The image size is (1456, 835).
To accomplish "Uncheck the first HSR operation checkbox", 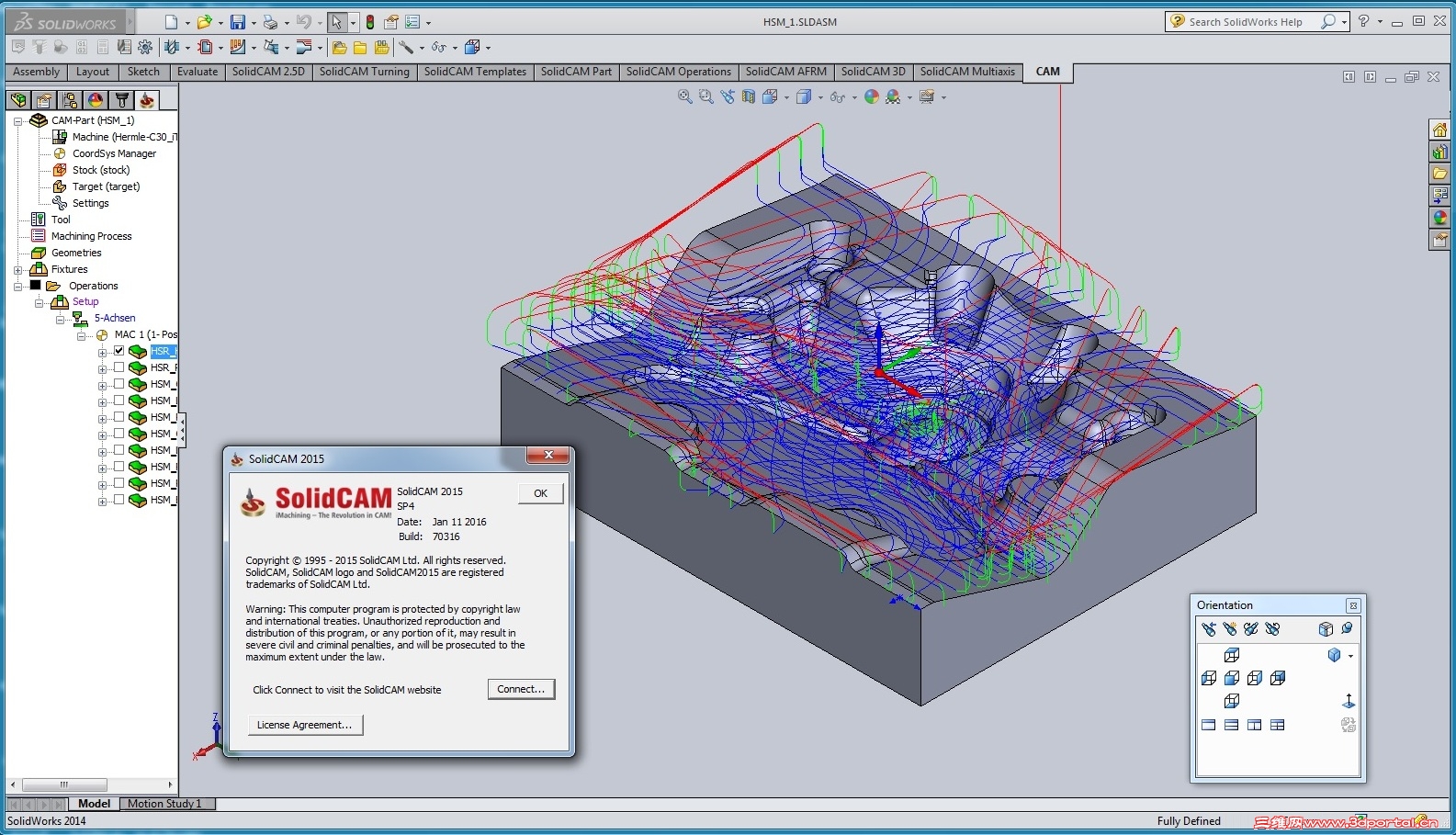I will [x=119, y=351].
